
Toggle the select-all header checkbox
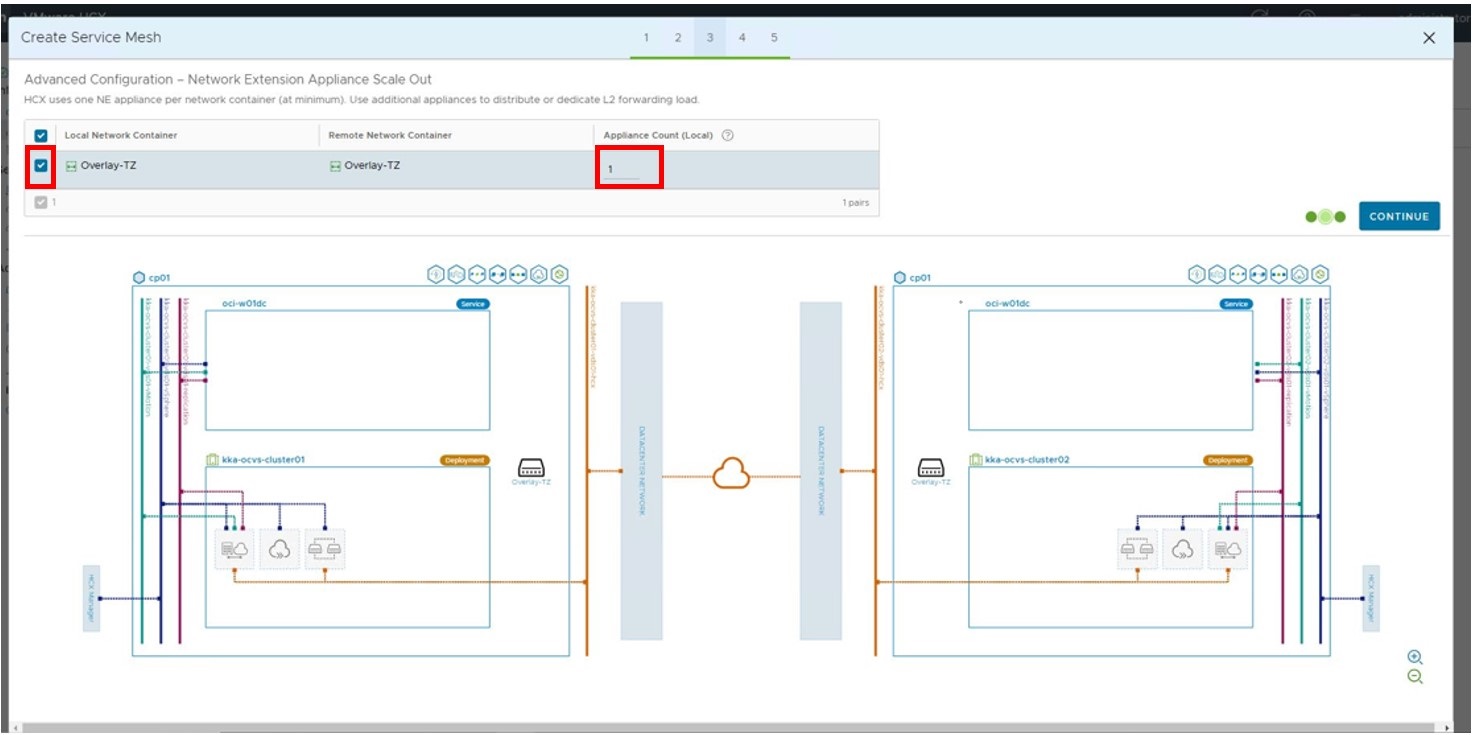41,136
